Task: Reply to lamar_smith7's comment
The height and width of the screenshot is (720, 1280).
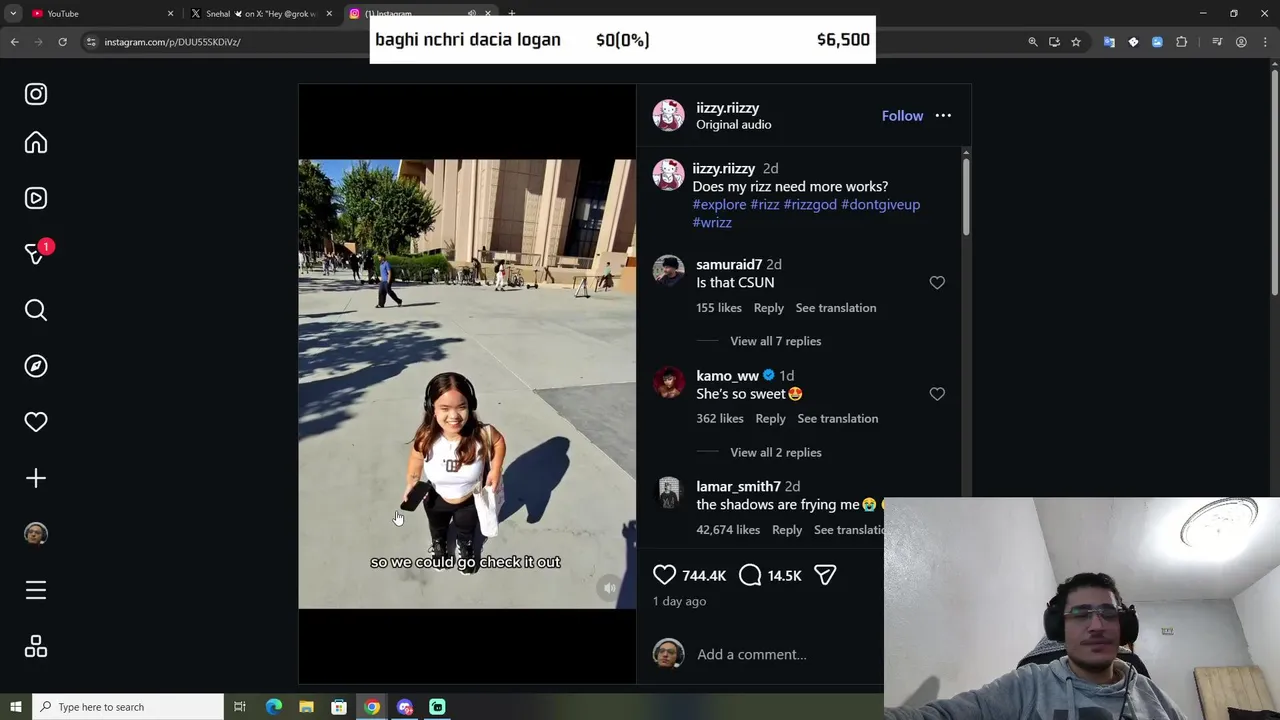Action: pyautogui.click(x=787, y=530)
